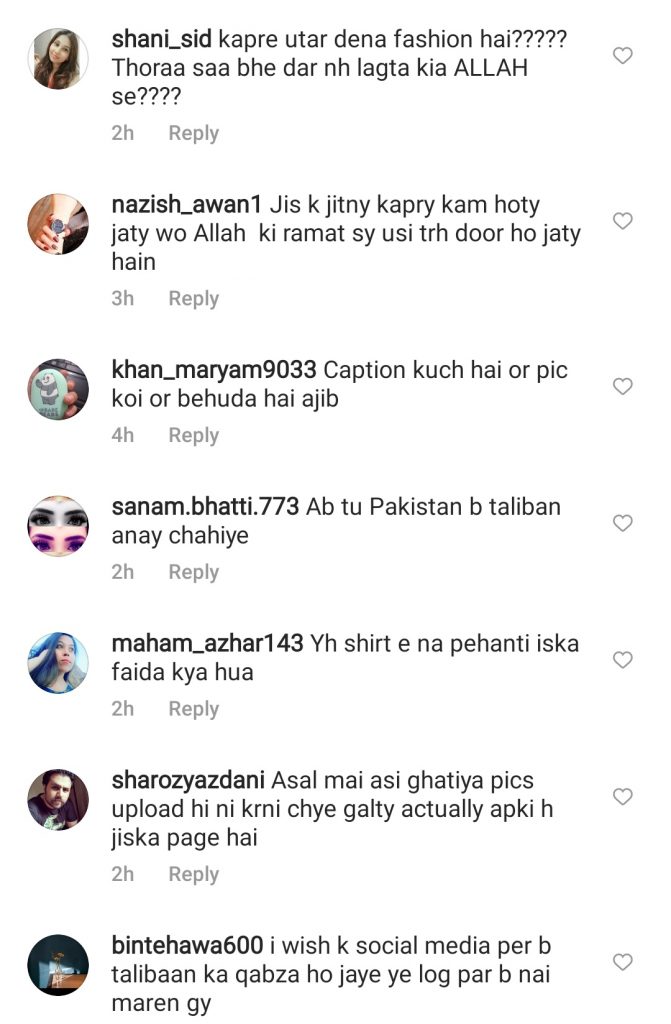Open sanam.bhatti.773's profile avatar
Screen dimensions: 671x1024
(58, 526)
